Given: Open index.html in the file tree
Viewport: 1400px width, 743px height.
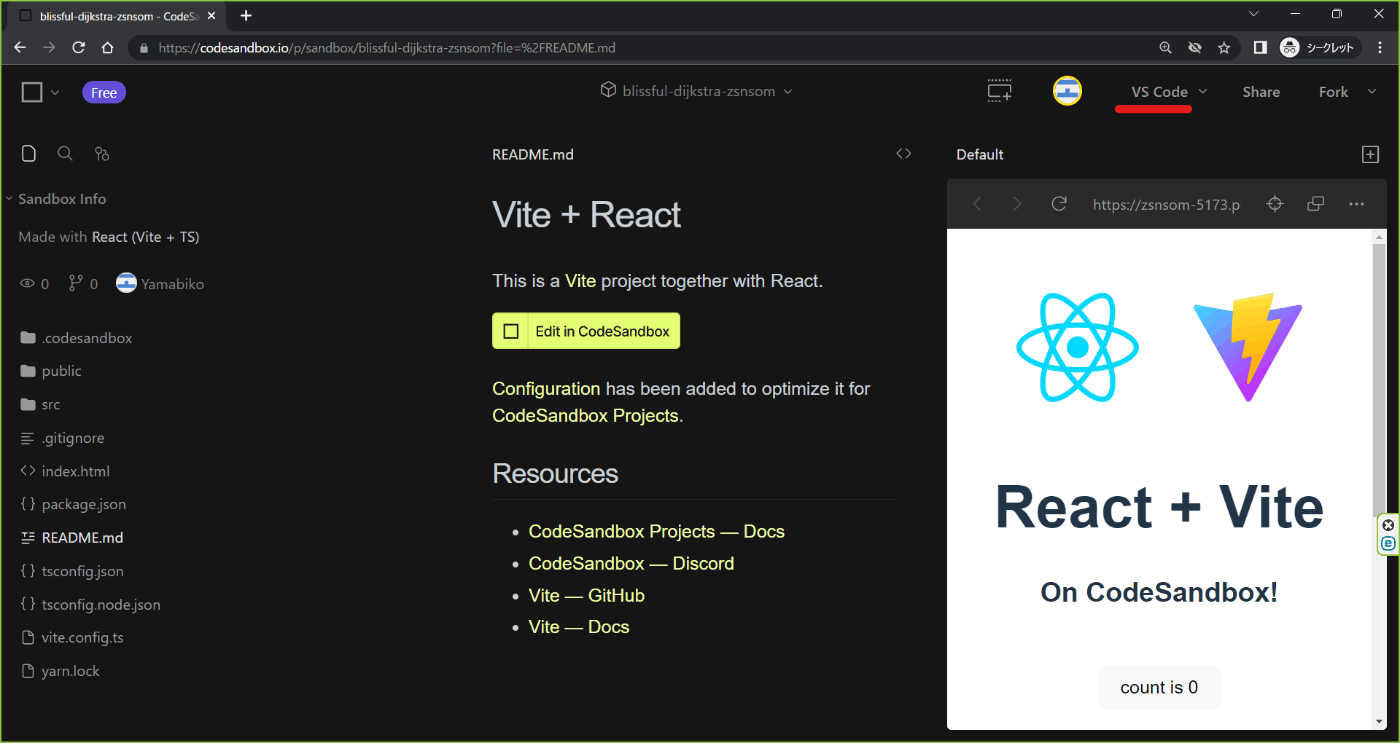Looking at the screenshot, I should (x=65, y=471).
